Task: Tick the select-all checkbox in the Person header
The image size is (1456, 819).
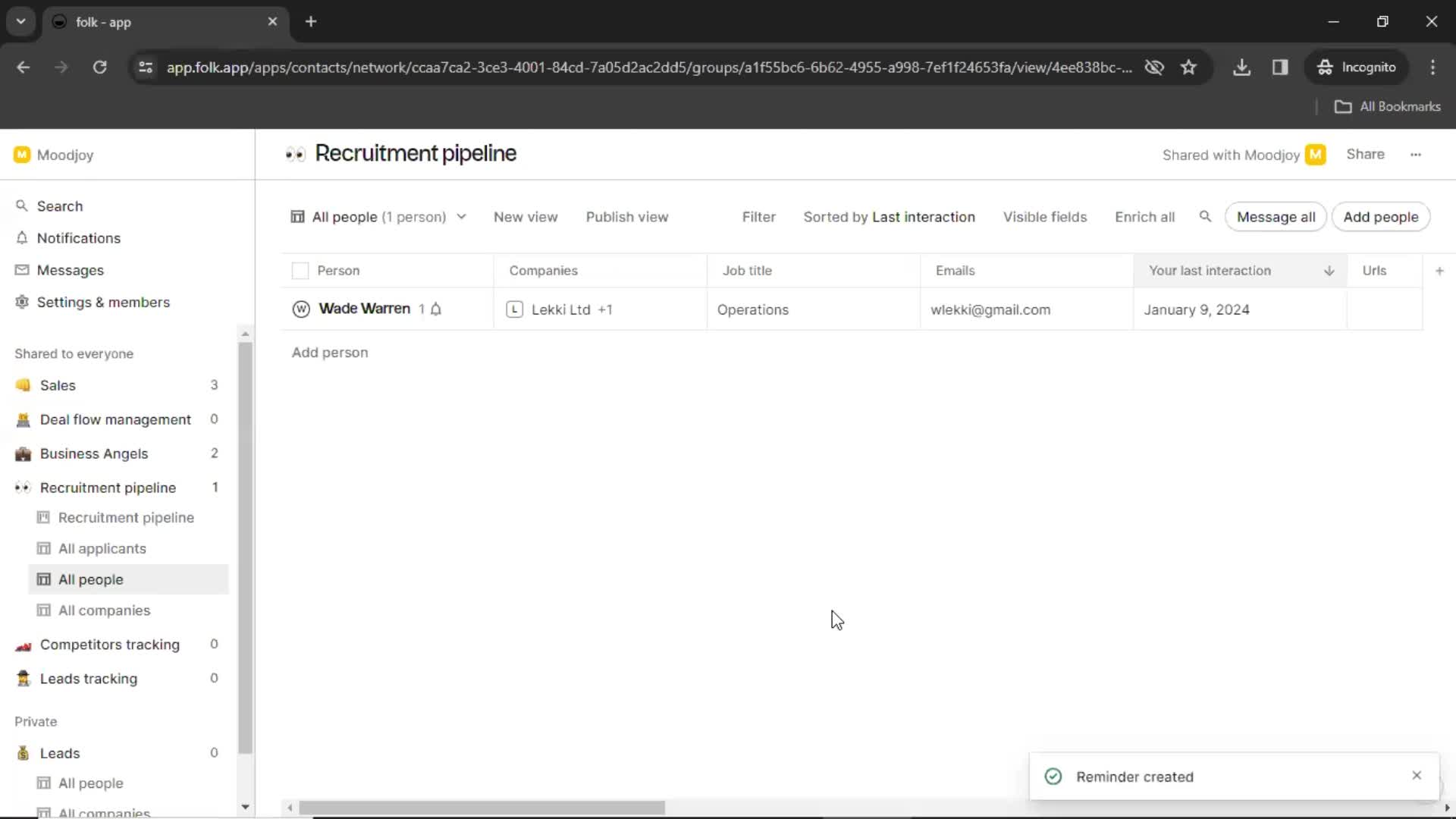Action: [300, 271]
